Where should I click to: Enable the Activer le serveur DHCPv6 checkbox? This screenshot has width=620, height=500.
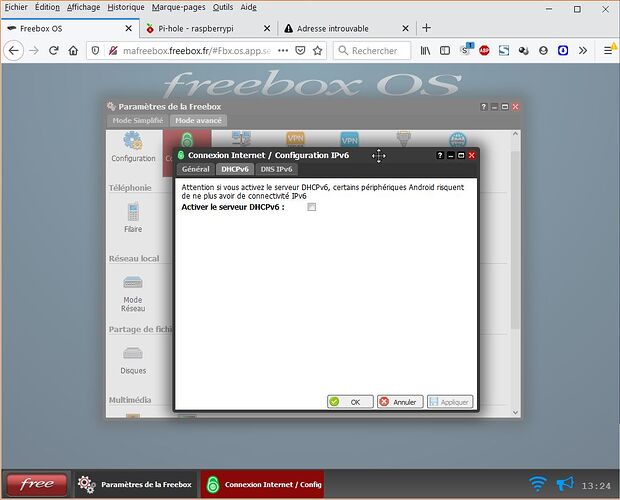pos(312,207)
